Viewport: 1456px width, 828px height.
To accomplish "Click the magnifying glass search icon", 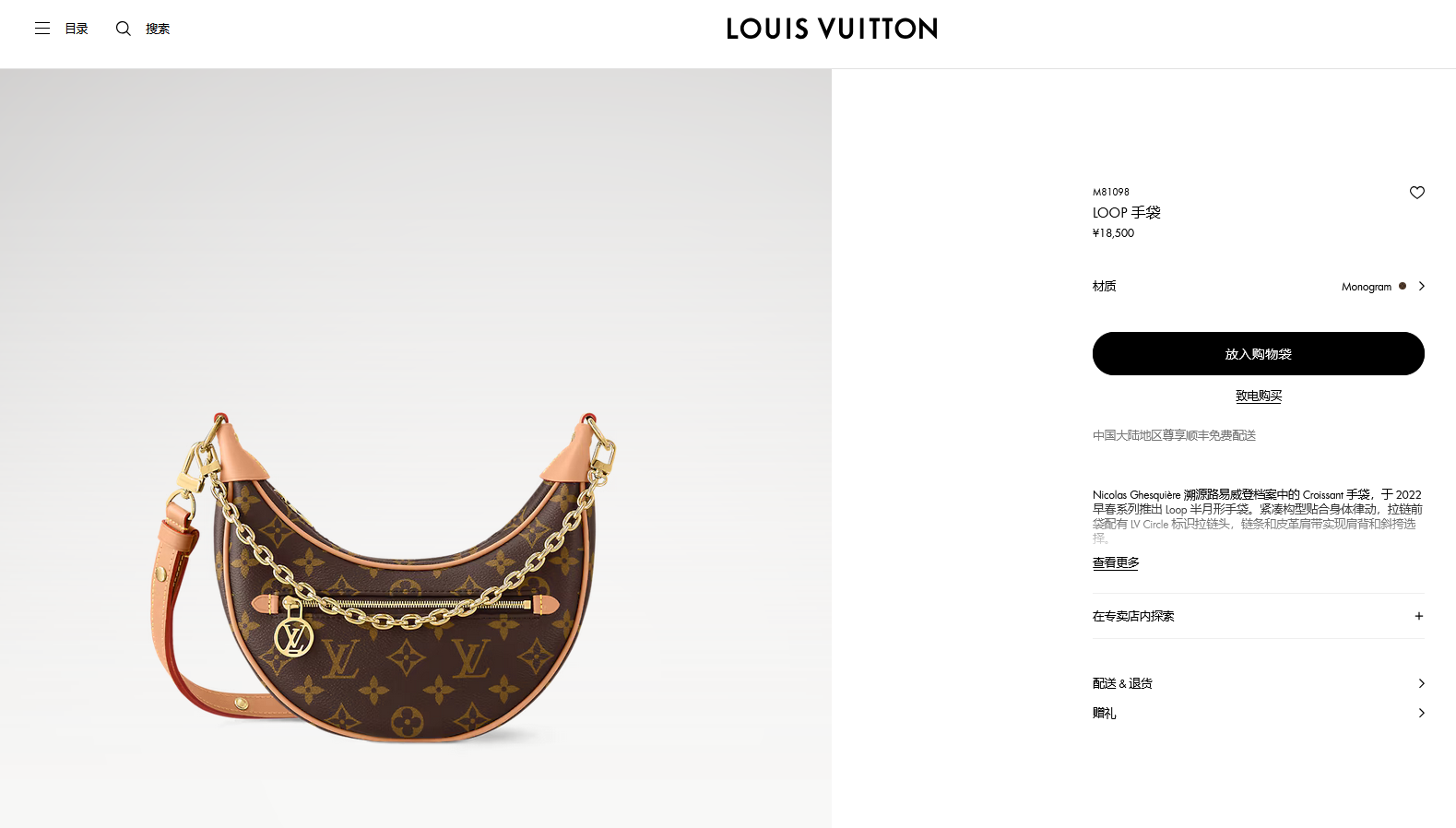I will pos(123,29).
